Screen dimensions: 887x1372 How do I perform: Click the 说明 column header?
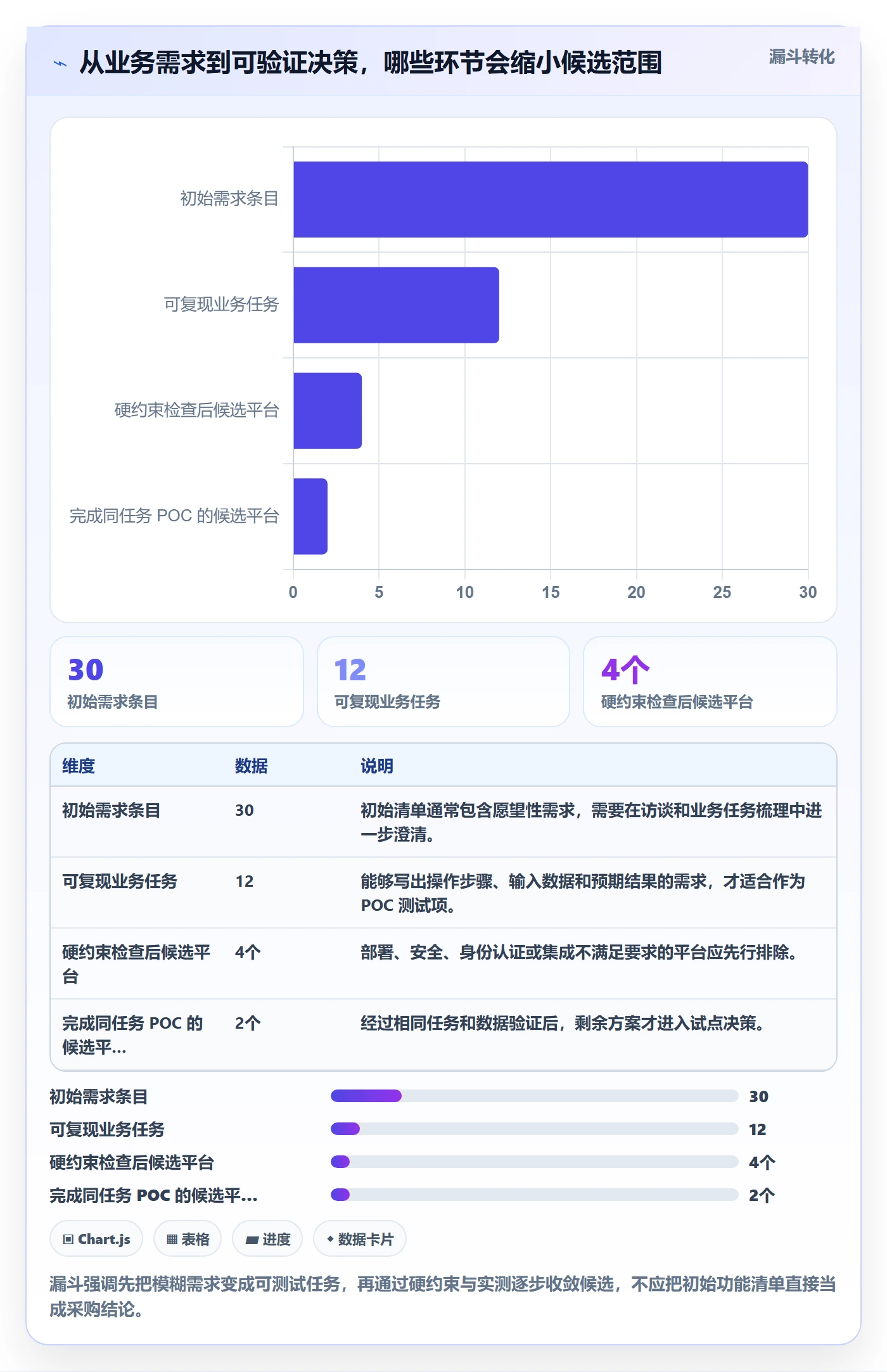(377, 766)
